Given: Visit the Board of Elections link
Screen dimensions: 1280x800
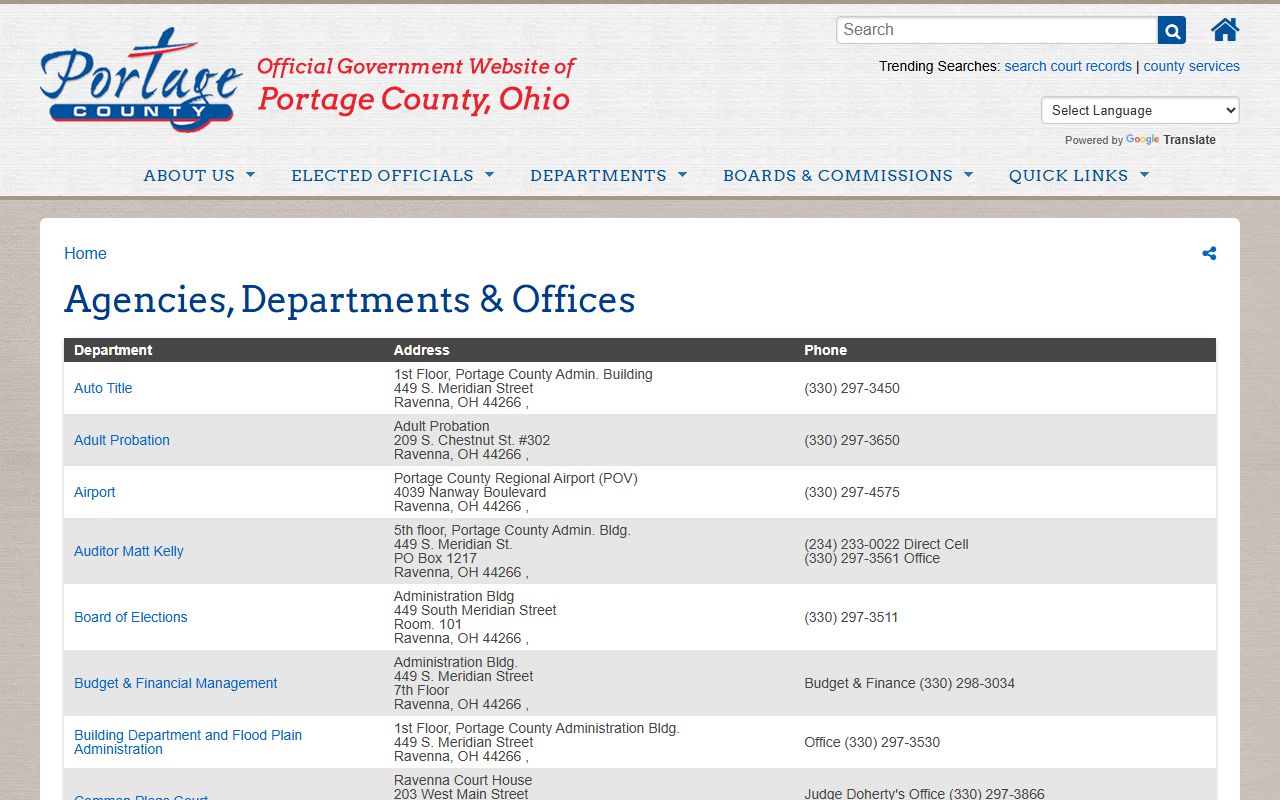Looking at the screenshot, I should [x=131, y=617].
